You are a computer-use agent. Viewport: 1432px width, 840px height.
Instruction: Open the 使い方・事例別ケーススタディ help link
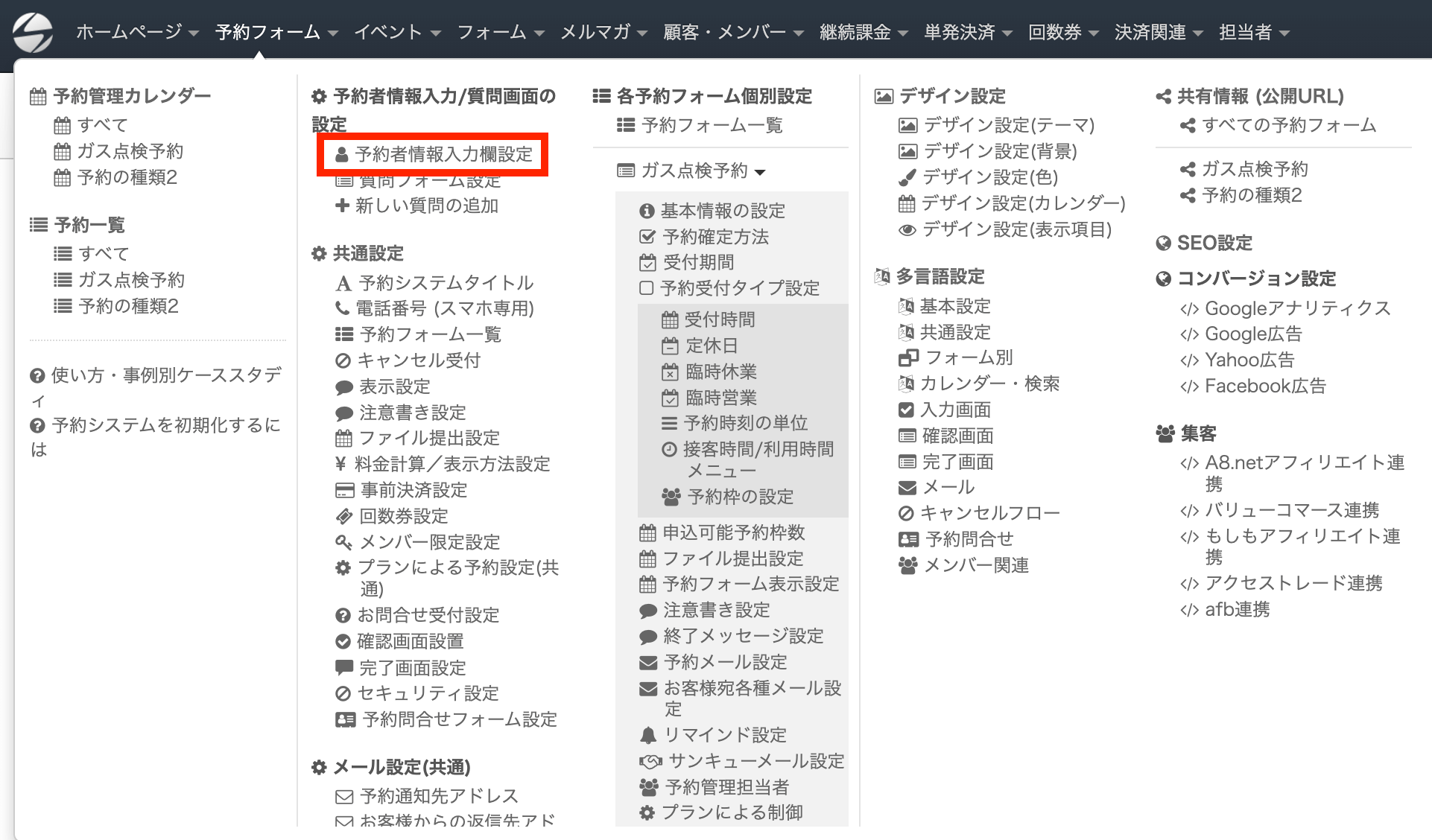coord(165,375)
